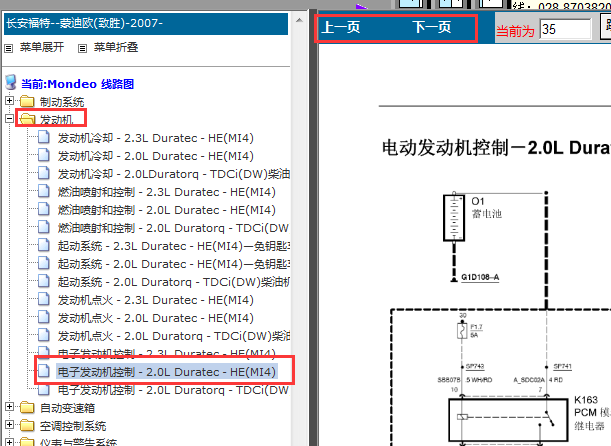The width and height of the screenshot is (611, 446).
Task: Click the computer icon beside 当前:Mondeo 线路图
Action: (x=11, y=82)
